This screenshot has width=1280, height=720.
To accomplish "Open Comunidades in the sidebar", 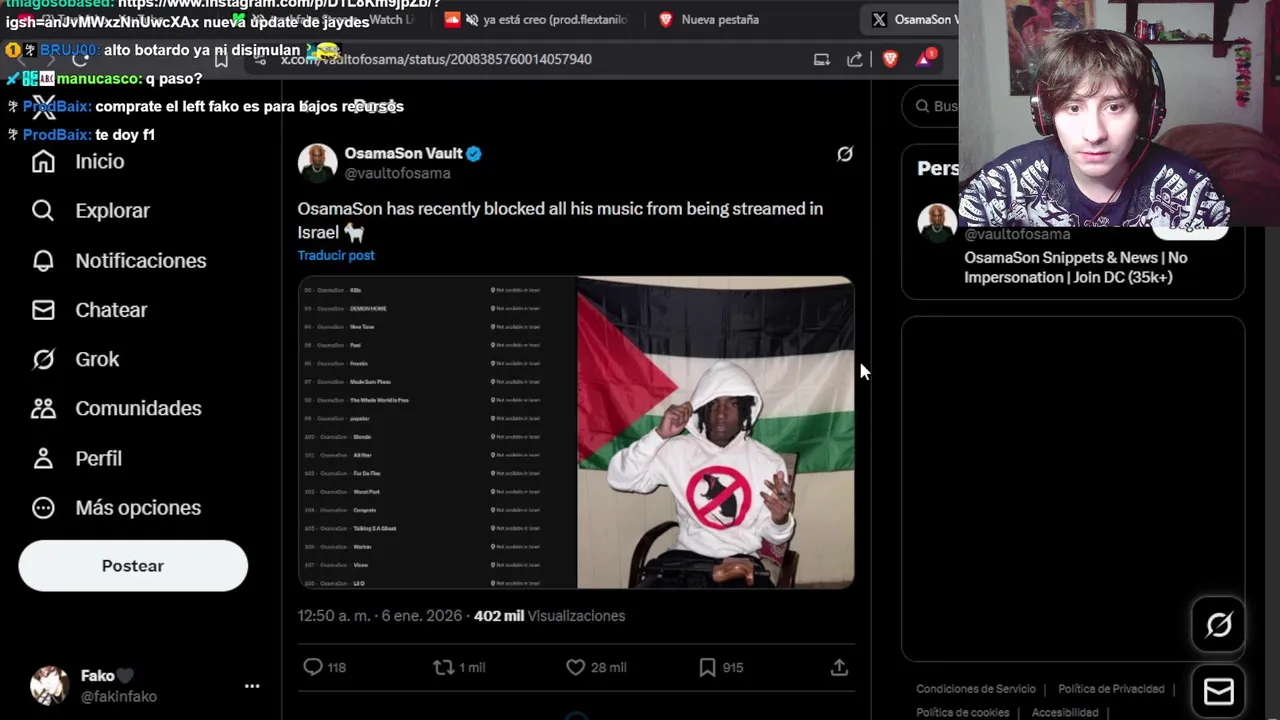I will point(116,408).
